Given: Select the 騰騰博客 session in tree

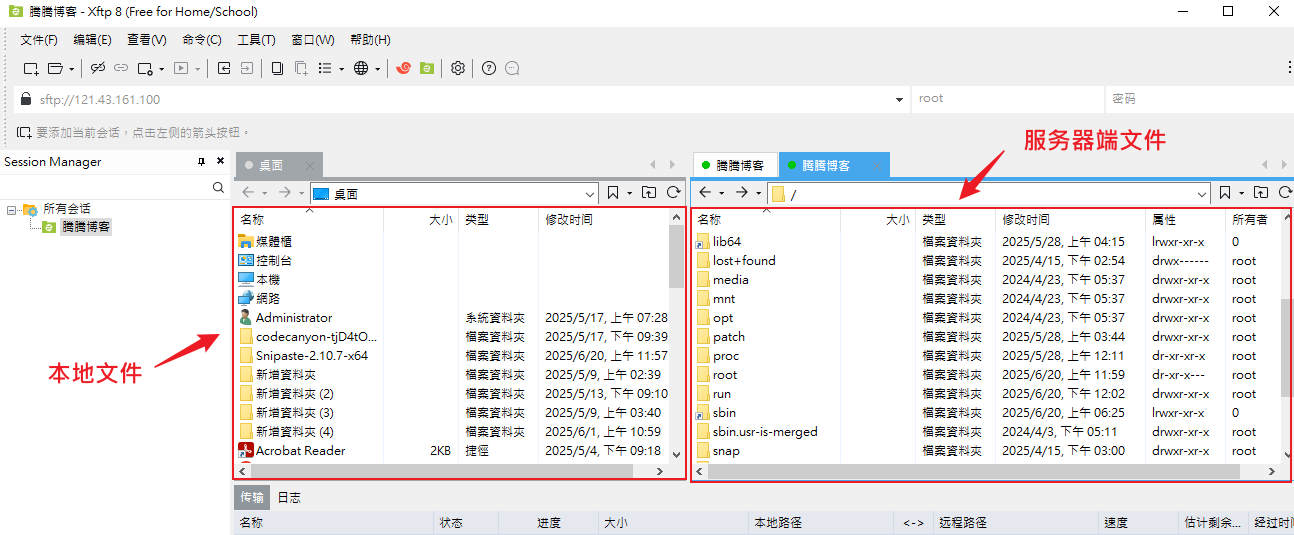Looking at the screenshot, I should pos(86,227).
